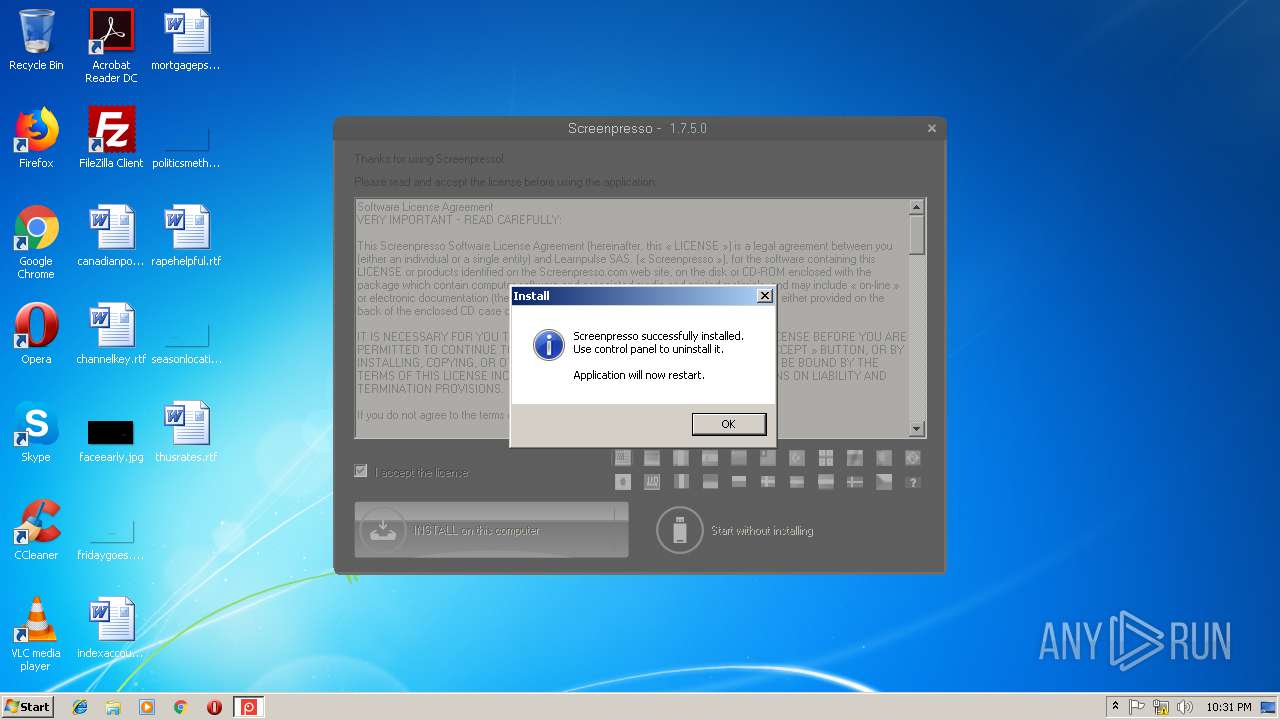Image resolution: width=1280 pixels, height=720 pixels.
Task: Open Action Center flag tray icon
Action: (1137, 707)
